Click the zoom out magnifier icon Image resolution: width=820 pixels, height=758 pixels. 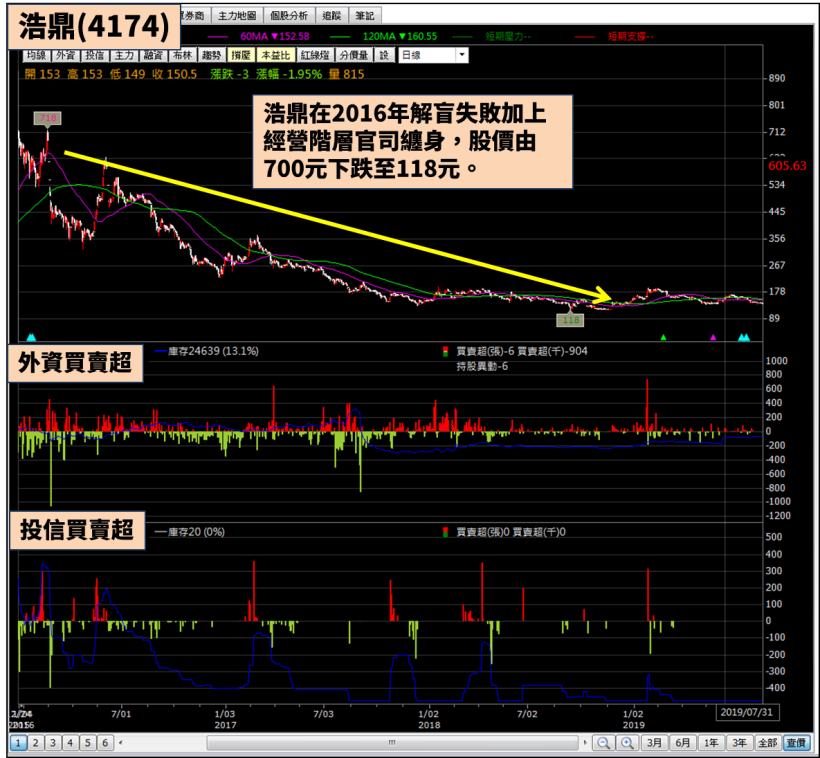pyautogui.click(x=603, y=742)
